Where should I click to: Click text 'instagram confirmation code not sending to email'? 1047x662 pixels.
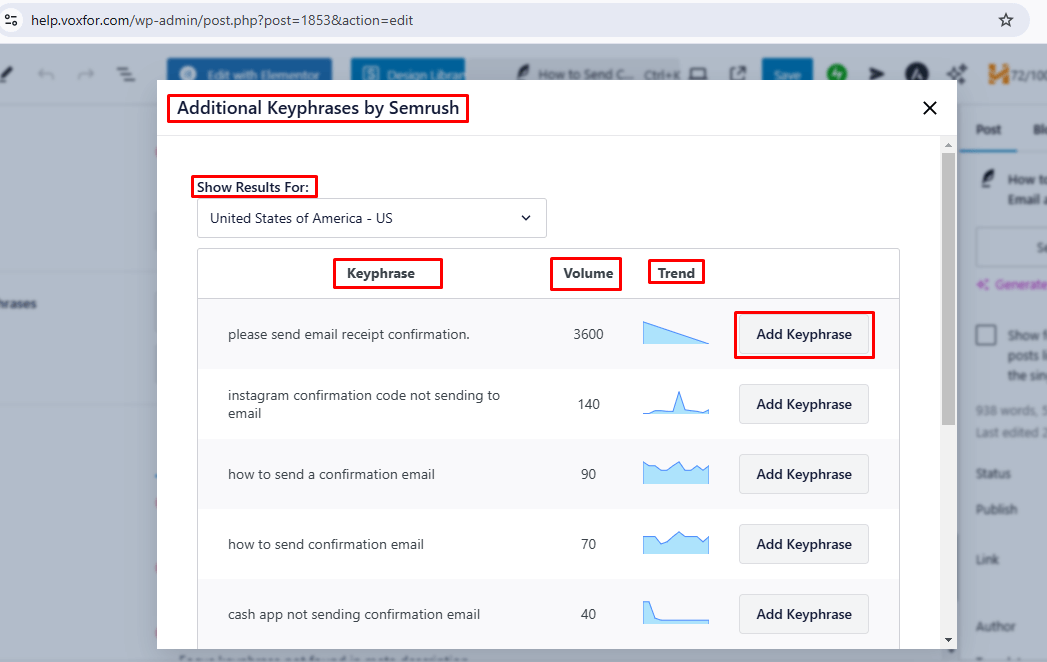(x=364, y=404)
